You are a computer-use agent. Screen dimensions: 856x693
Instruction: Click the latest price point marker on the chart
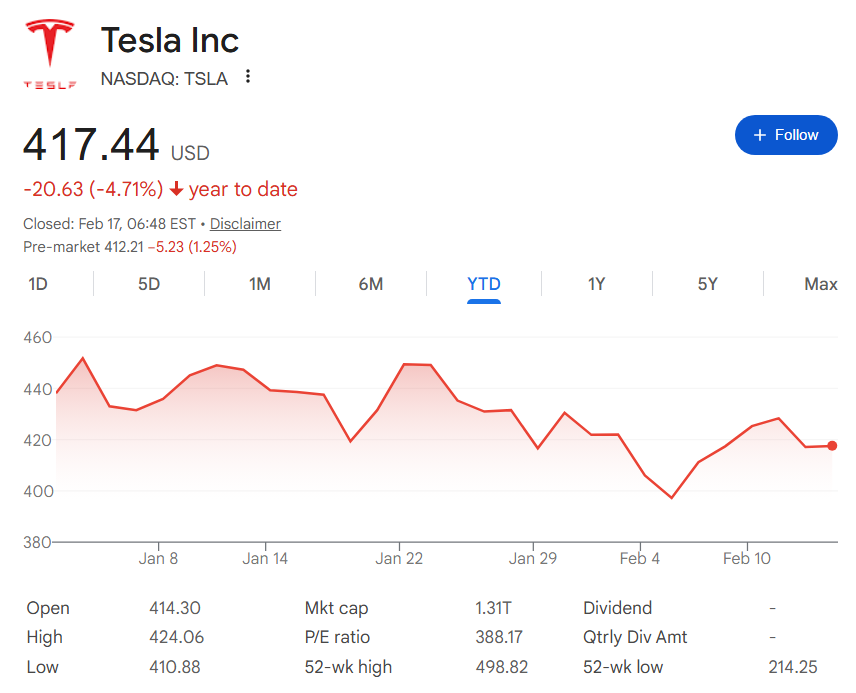[x=833, y=446]
